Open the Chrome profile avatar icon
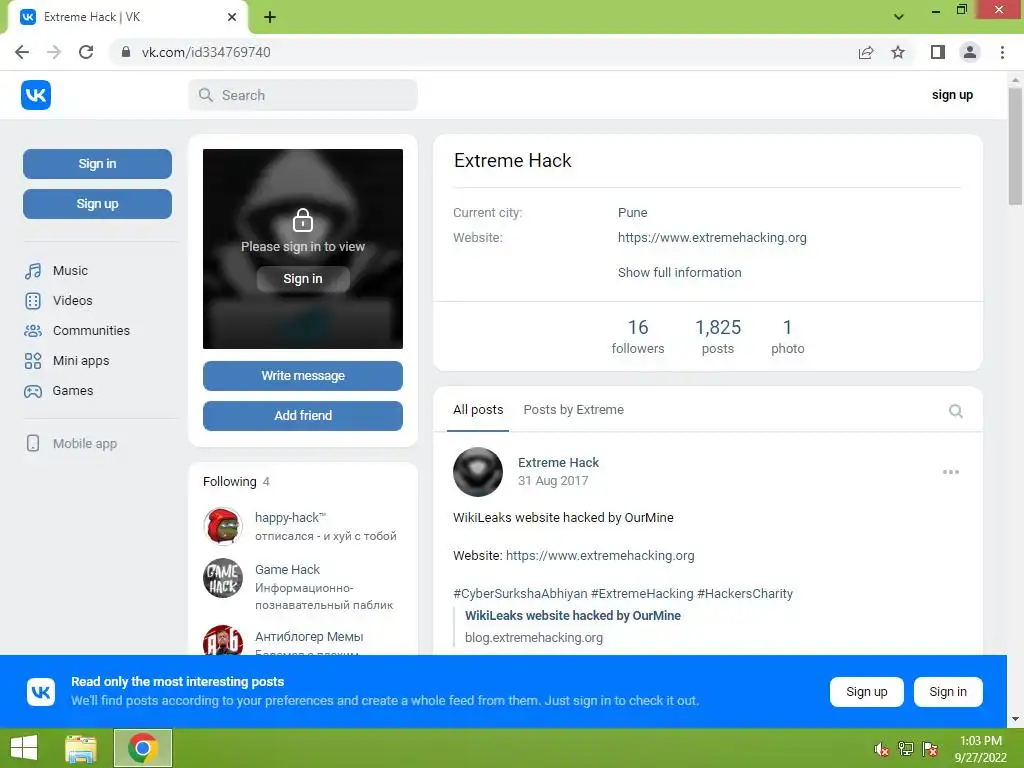This screenshot has height=768, width=1024. (x=970, y=52)
